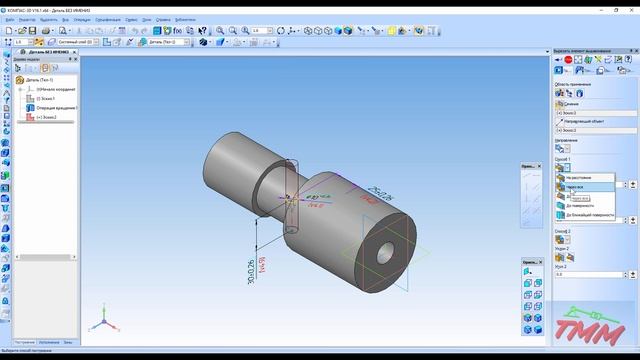This screenshot has width=640, height=360.
Task: Open the Деталь (Тел-1) combo box
Action: coord(169,42)
